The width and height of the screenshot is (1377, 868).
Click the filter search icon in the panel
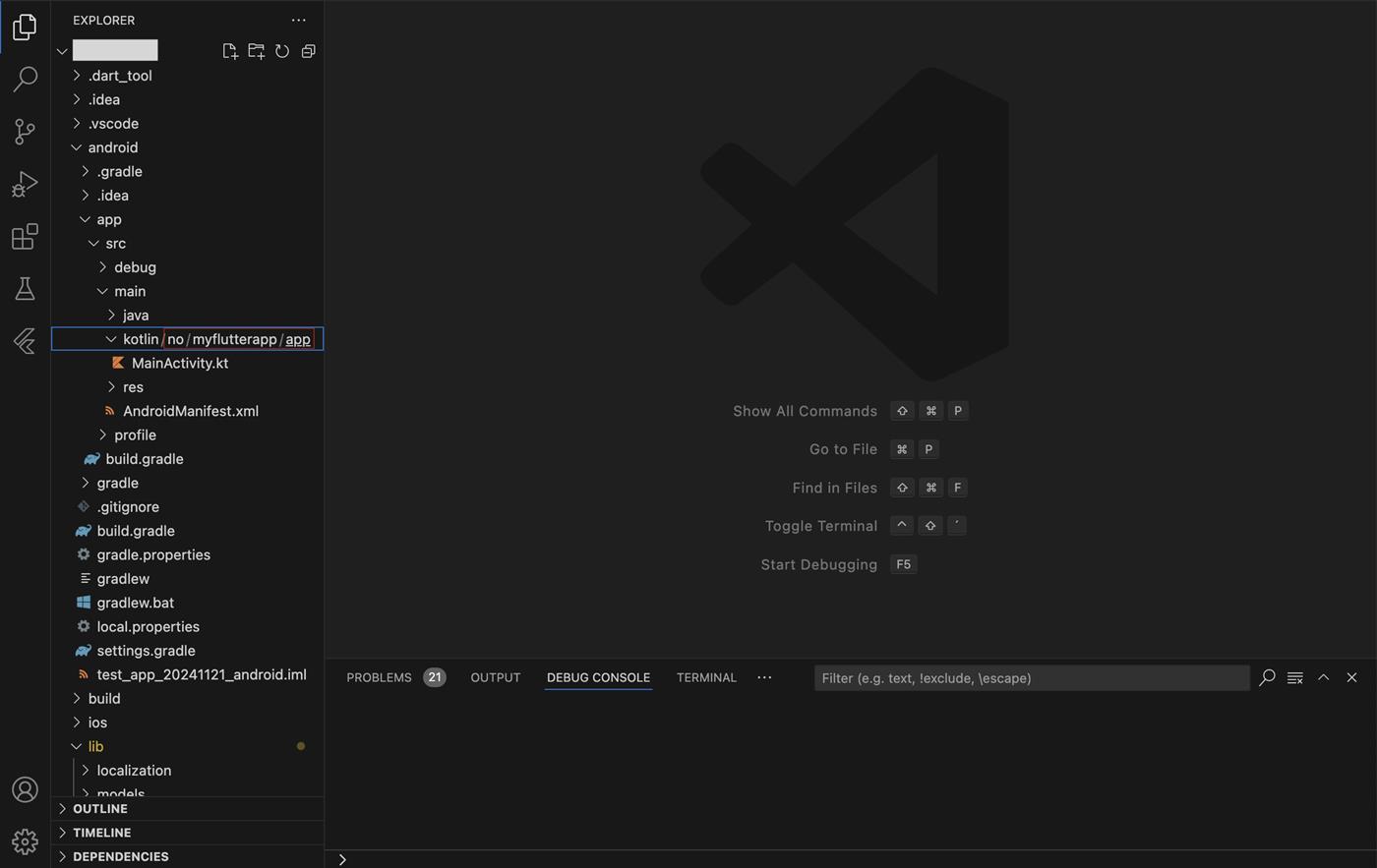pos(1267,677)
